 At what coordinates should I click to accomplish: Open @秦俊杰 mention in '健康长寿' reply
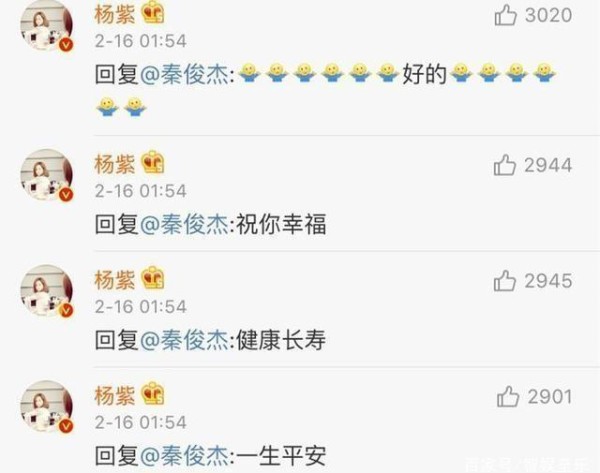(185, 340)
